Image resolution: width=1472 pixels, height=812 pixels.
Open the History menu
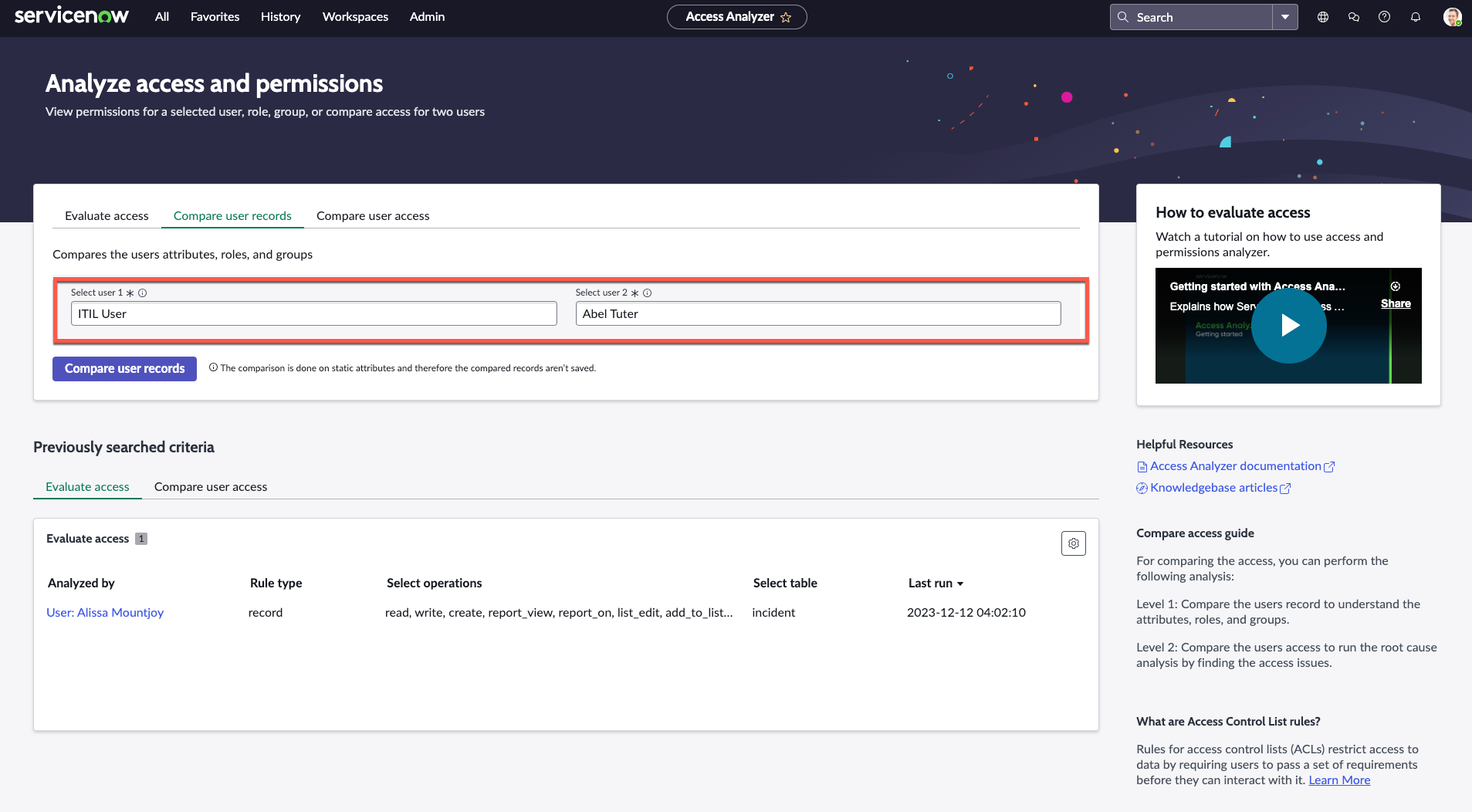pos(280,17)
